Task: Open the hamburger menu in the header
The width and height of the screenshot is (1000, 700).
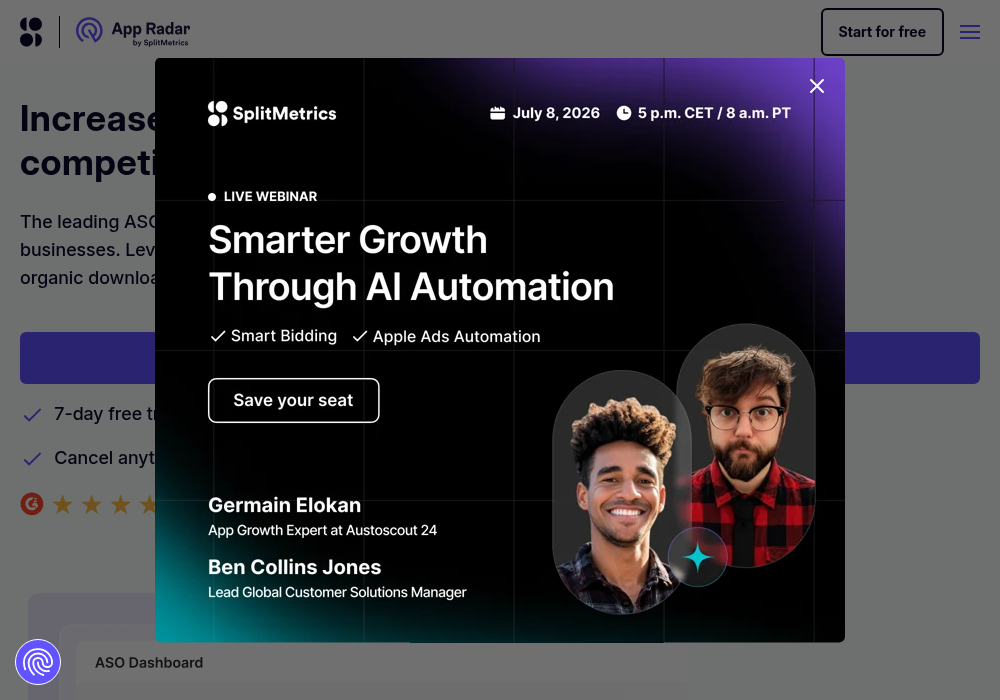Action: click(x=970, y=32)
